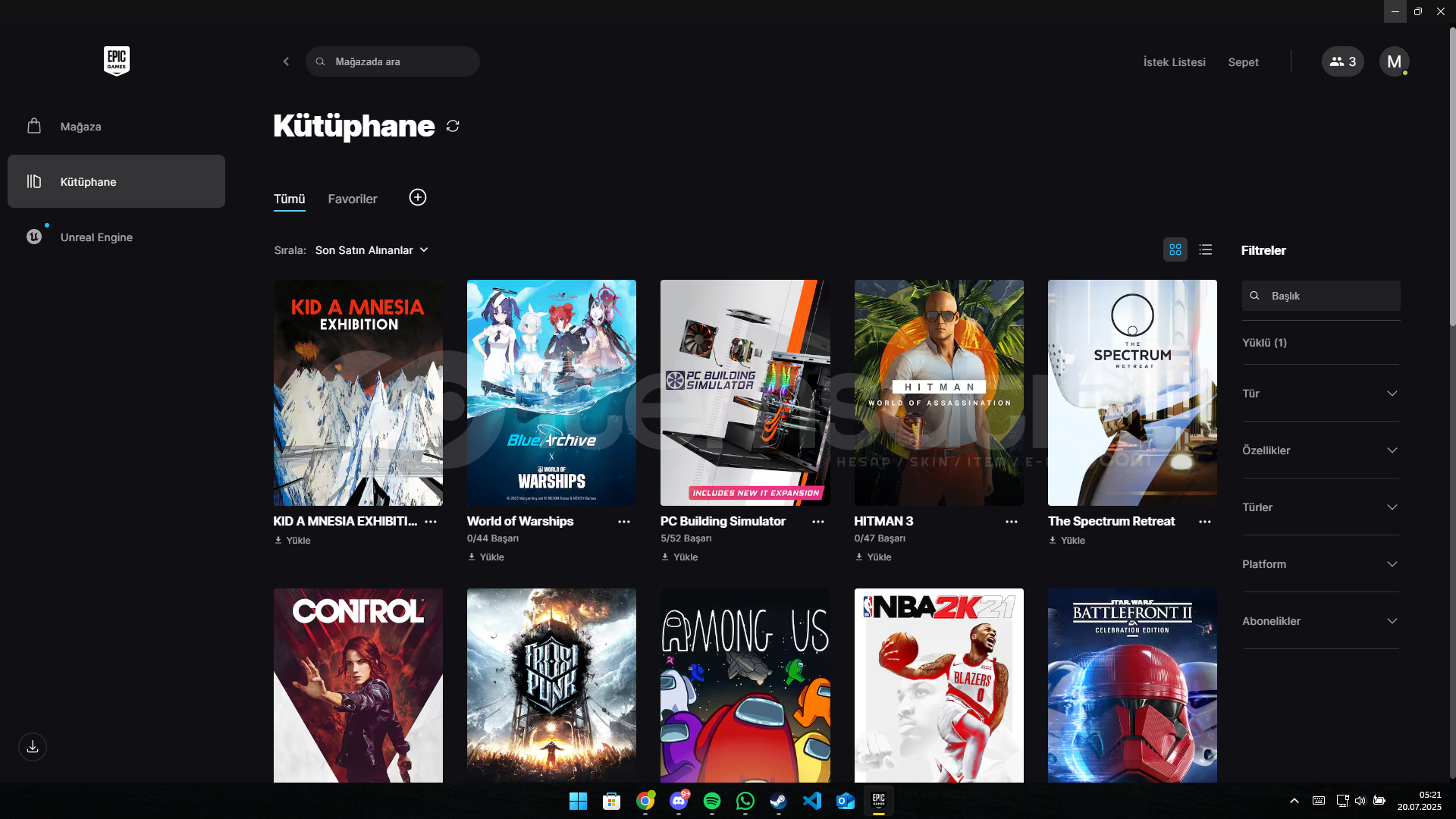Go back with the arrow beside search
This screenshot has height=819, width=1456.
coord(286,61)
